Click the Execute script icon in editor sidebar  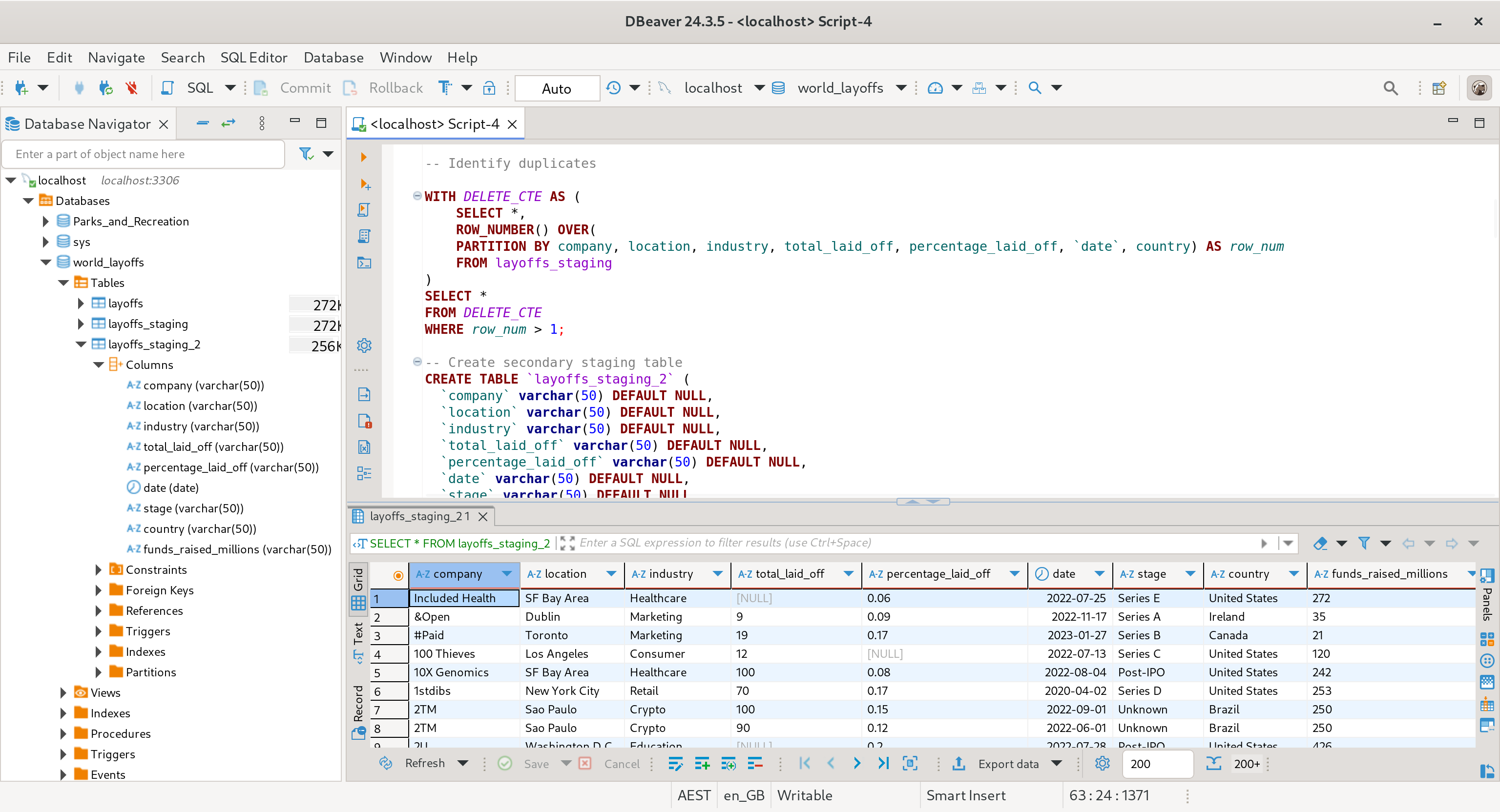pos(364,210)
